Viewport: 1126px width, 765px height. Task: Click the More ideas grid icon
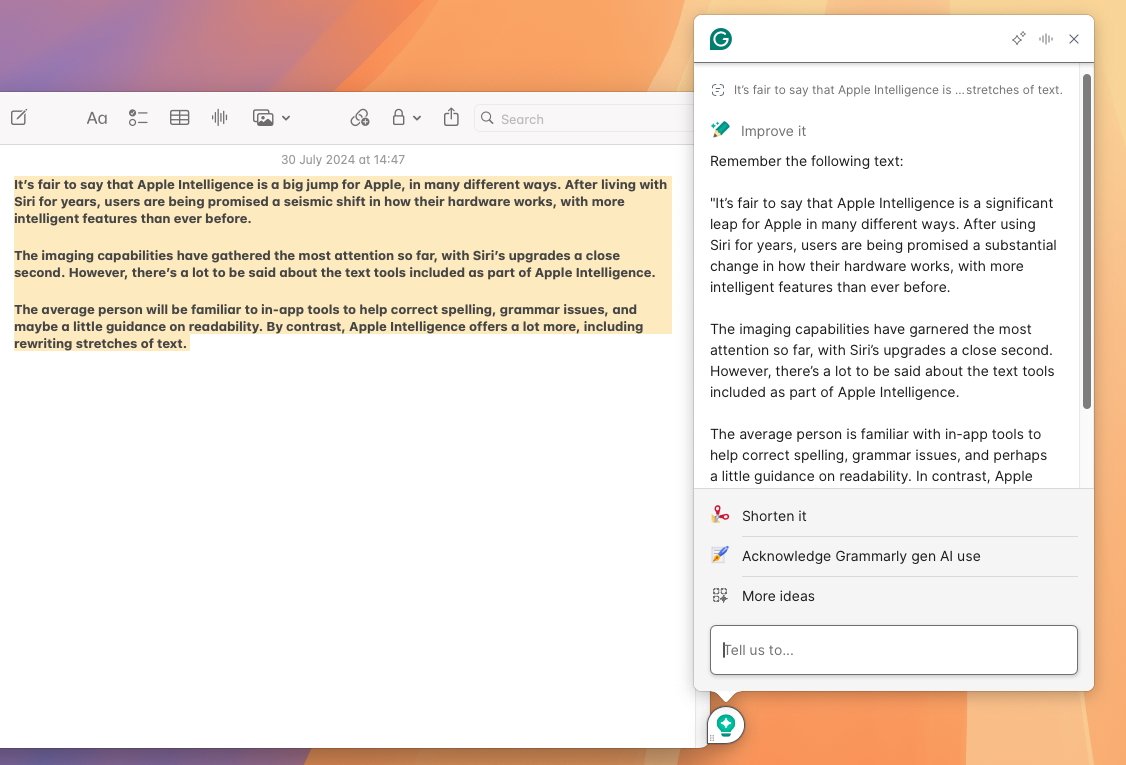click(x=720, y=595)
